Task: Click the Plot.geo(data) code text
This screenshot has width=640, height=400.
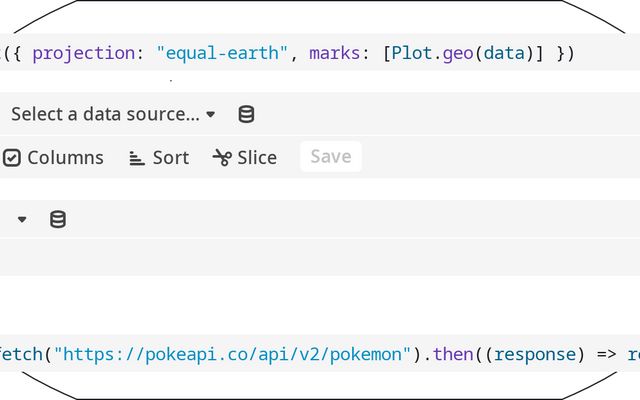Action: click(463, 53)
